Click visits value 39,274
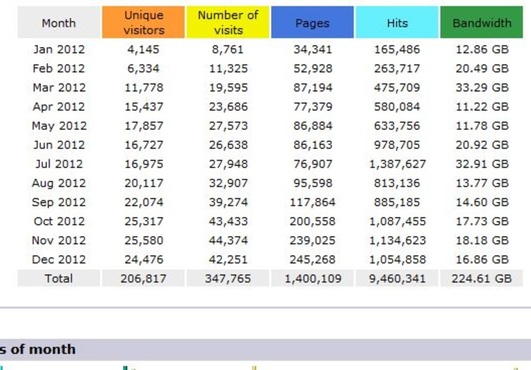 click(228, 202)
